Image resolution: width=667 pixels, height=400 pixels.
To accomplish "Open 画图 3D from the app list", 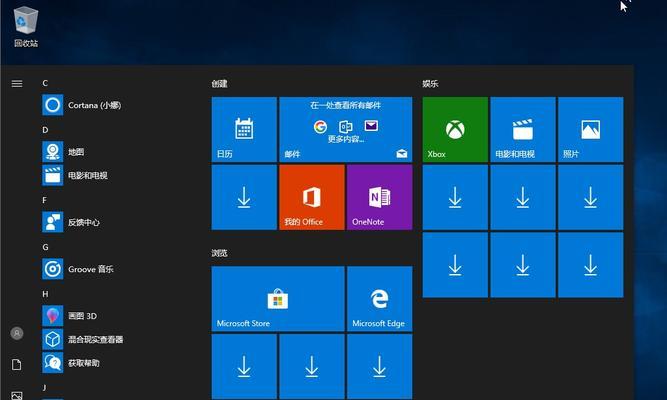I will (x=70, y=316).
